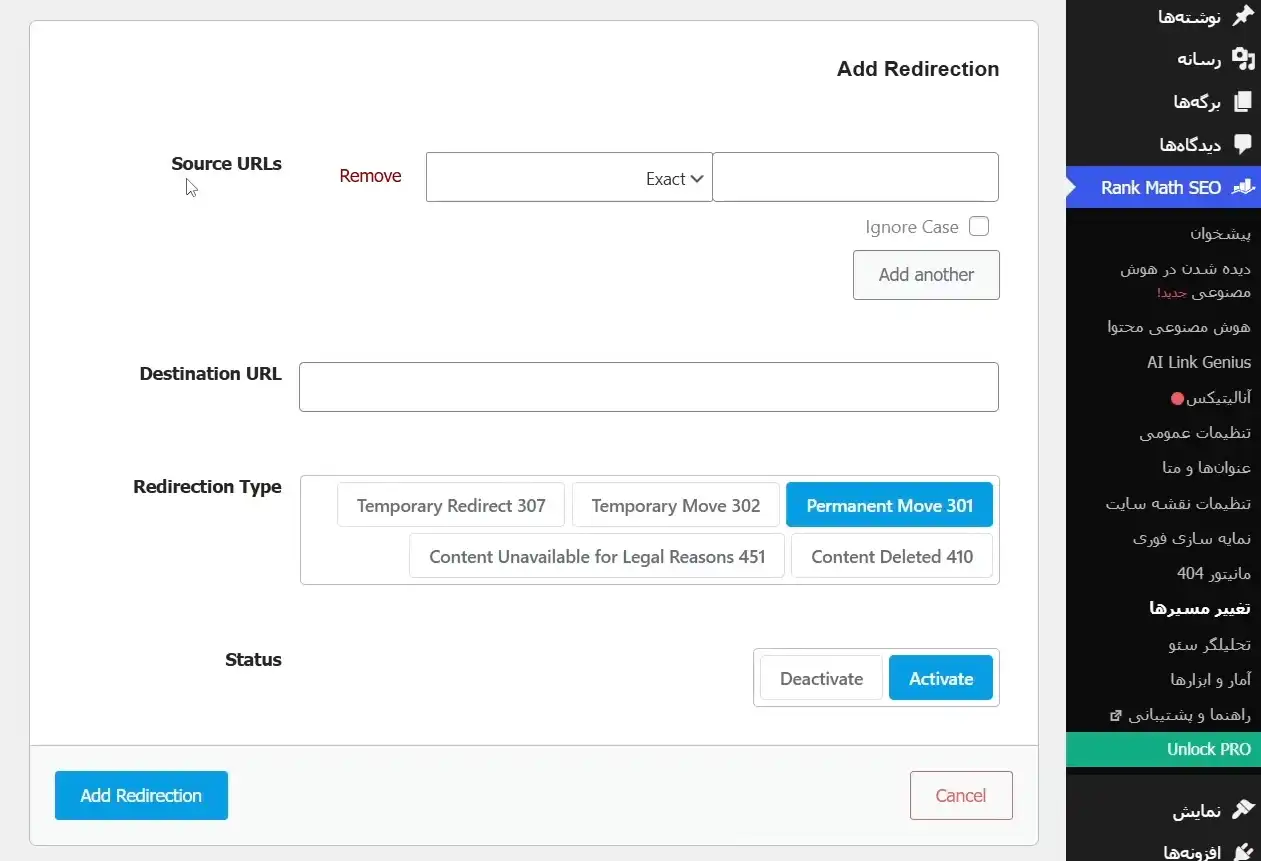The image size is (1261, 861).
Task: Focus the Destination URL input field
Action: [x=649, y=386]
